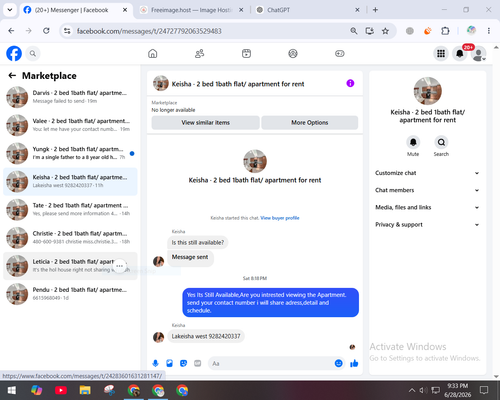500x400 pixels.
Task: Select the Messenger Facebook tab
Action: point(76,10)
